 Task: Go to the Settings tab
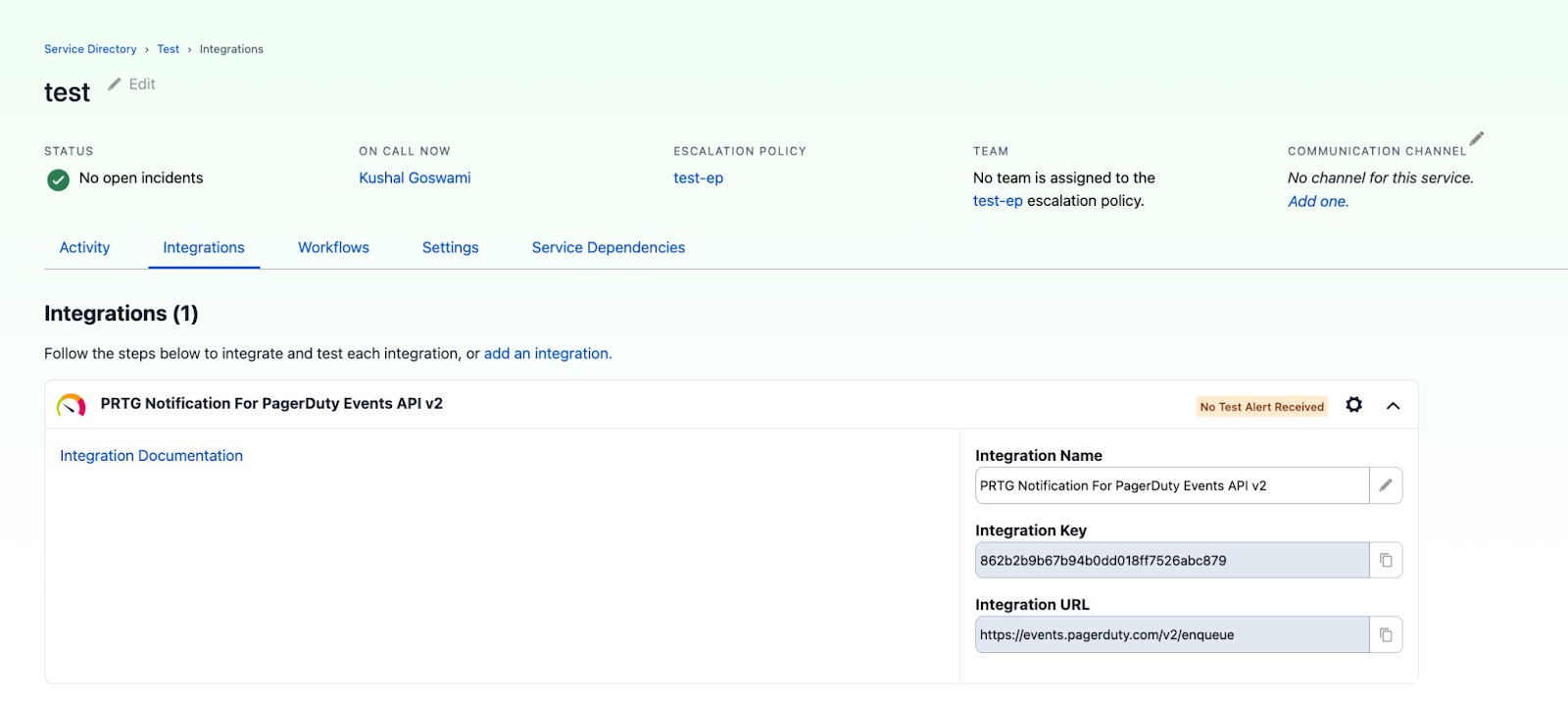[x=451, y=248]
